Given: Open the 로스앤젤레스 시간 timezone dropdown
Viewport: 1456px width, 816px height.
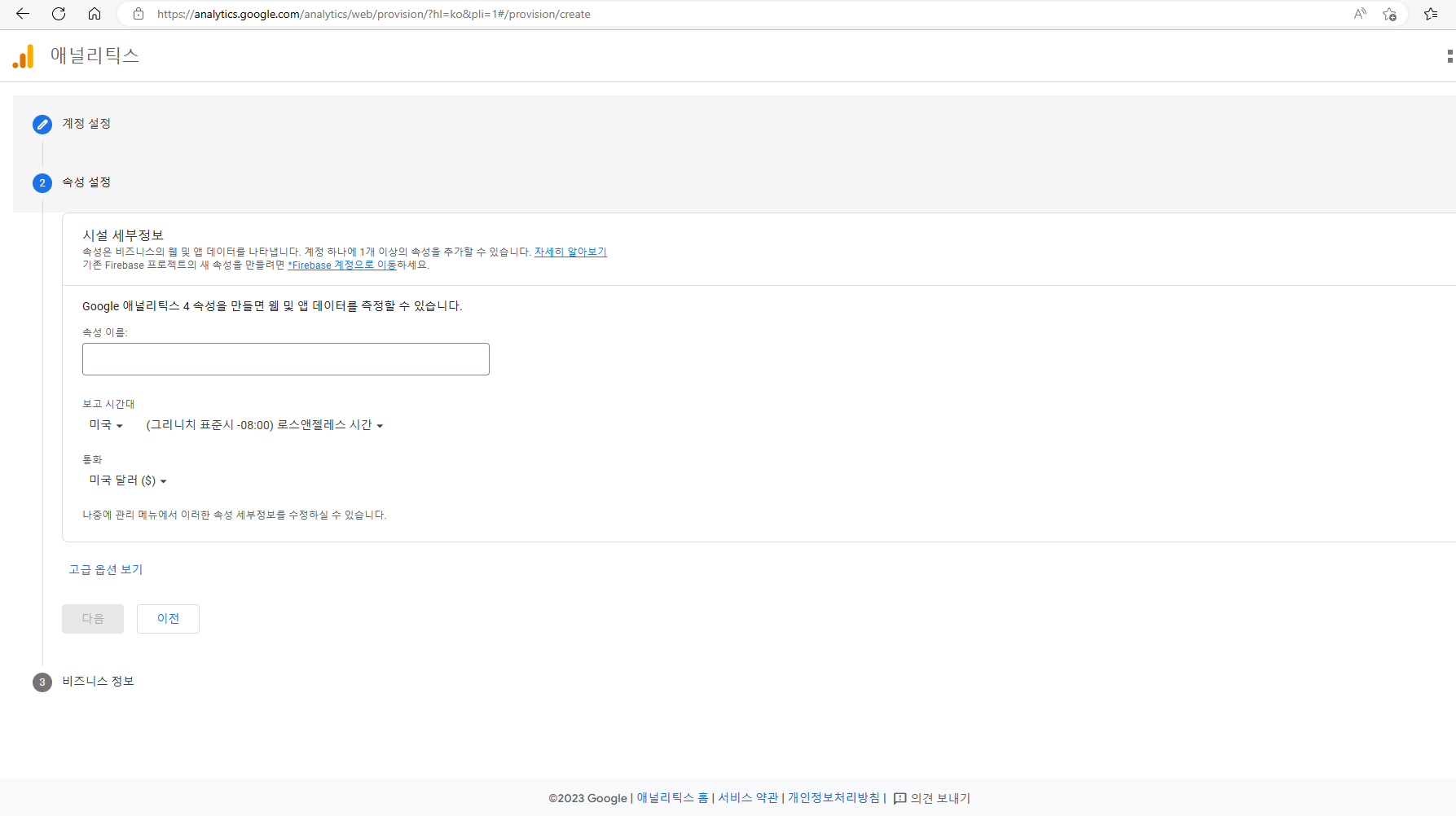Looking at the screenshot, I should [265, 425].
